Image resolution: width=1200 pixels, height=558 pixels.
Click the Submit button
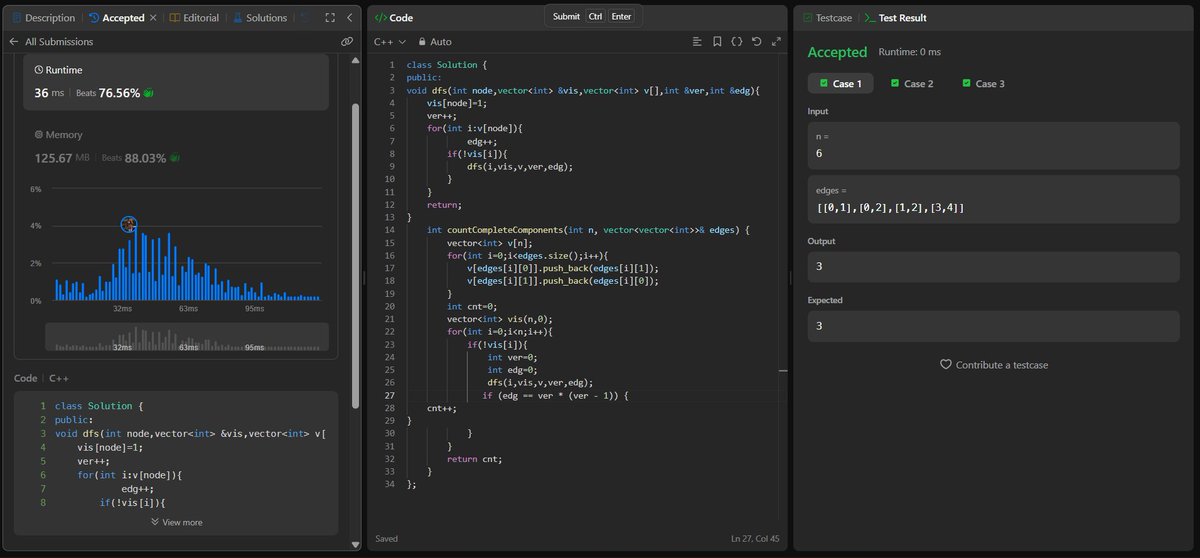coord(566,16)
